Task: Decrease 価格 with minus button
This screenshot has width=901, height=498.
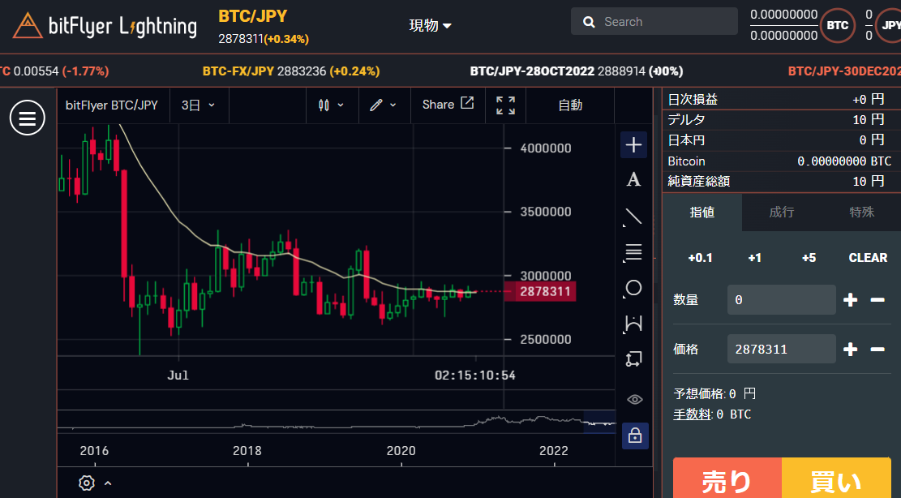Action: (x=877, y=349)
